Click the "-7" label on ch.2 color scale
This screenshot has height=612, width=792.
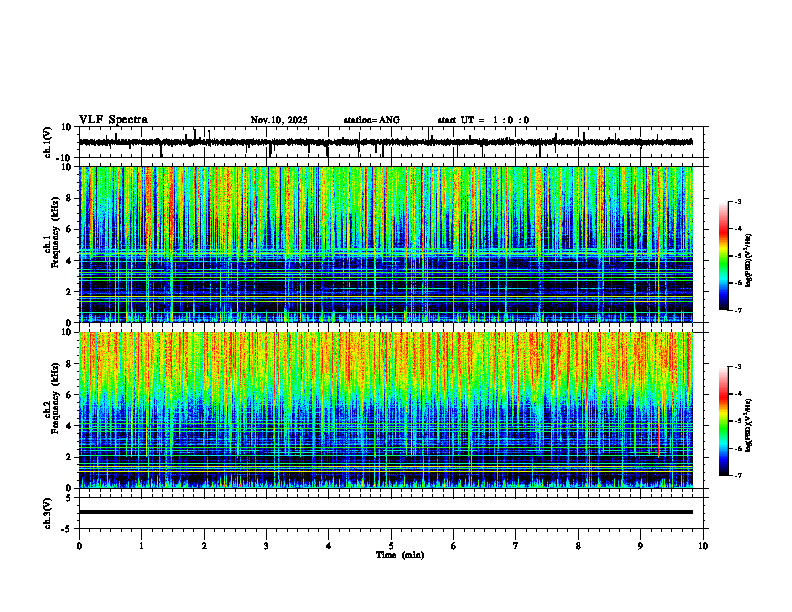(738, 476)
